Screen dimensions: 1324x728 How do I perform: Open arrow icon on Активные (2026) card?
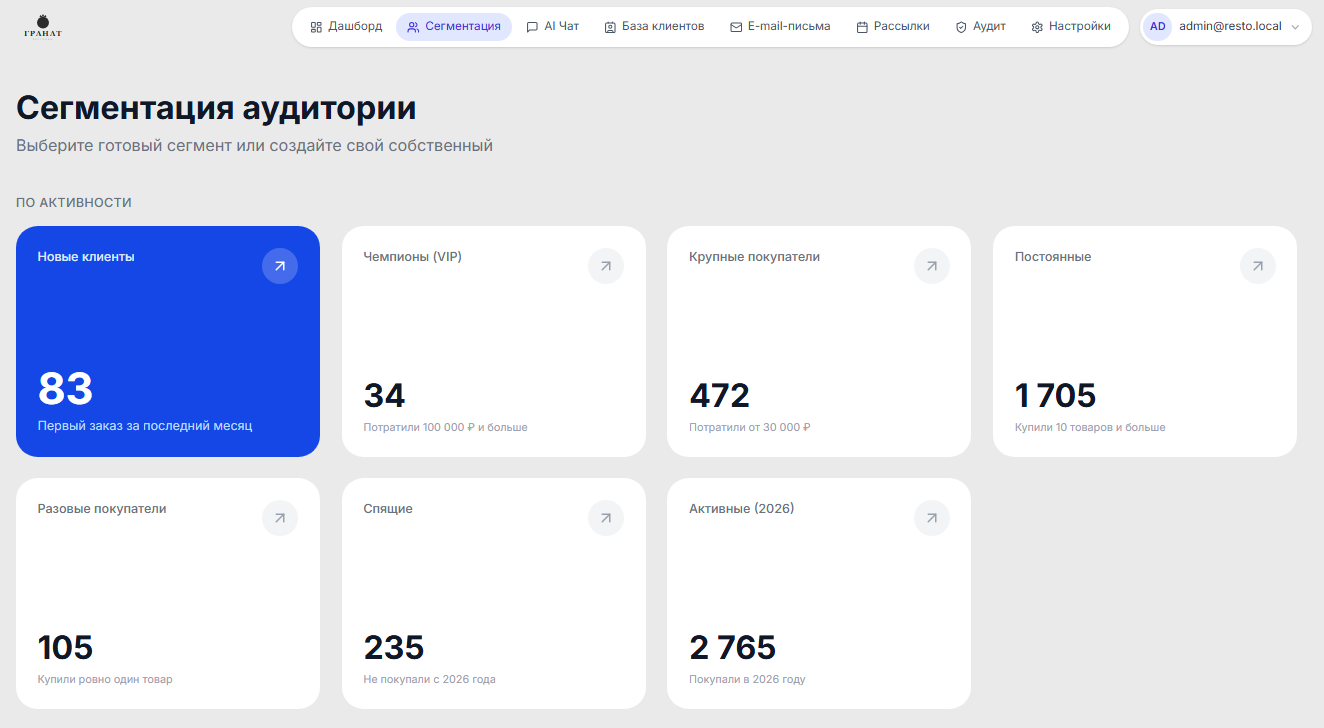932,518
